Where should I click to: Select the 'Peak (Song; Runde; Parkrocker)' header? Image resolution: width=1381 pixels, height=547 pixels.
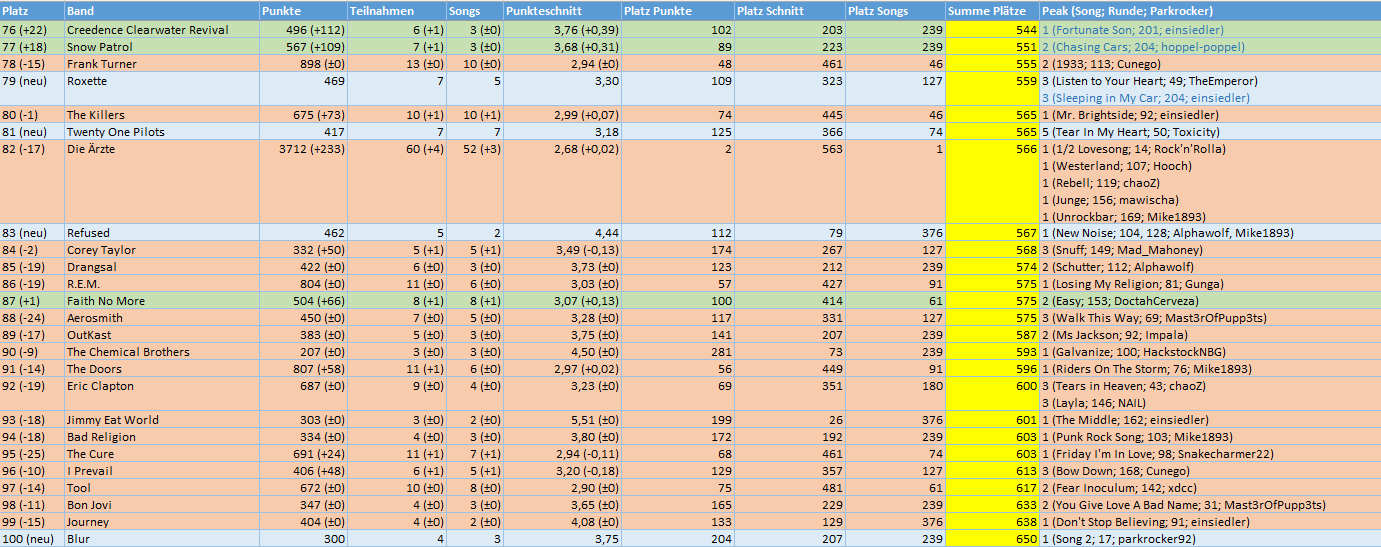(1209, 11)
